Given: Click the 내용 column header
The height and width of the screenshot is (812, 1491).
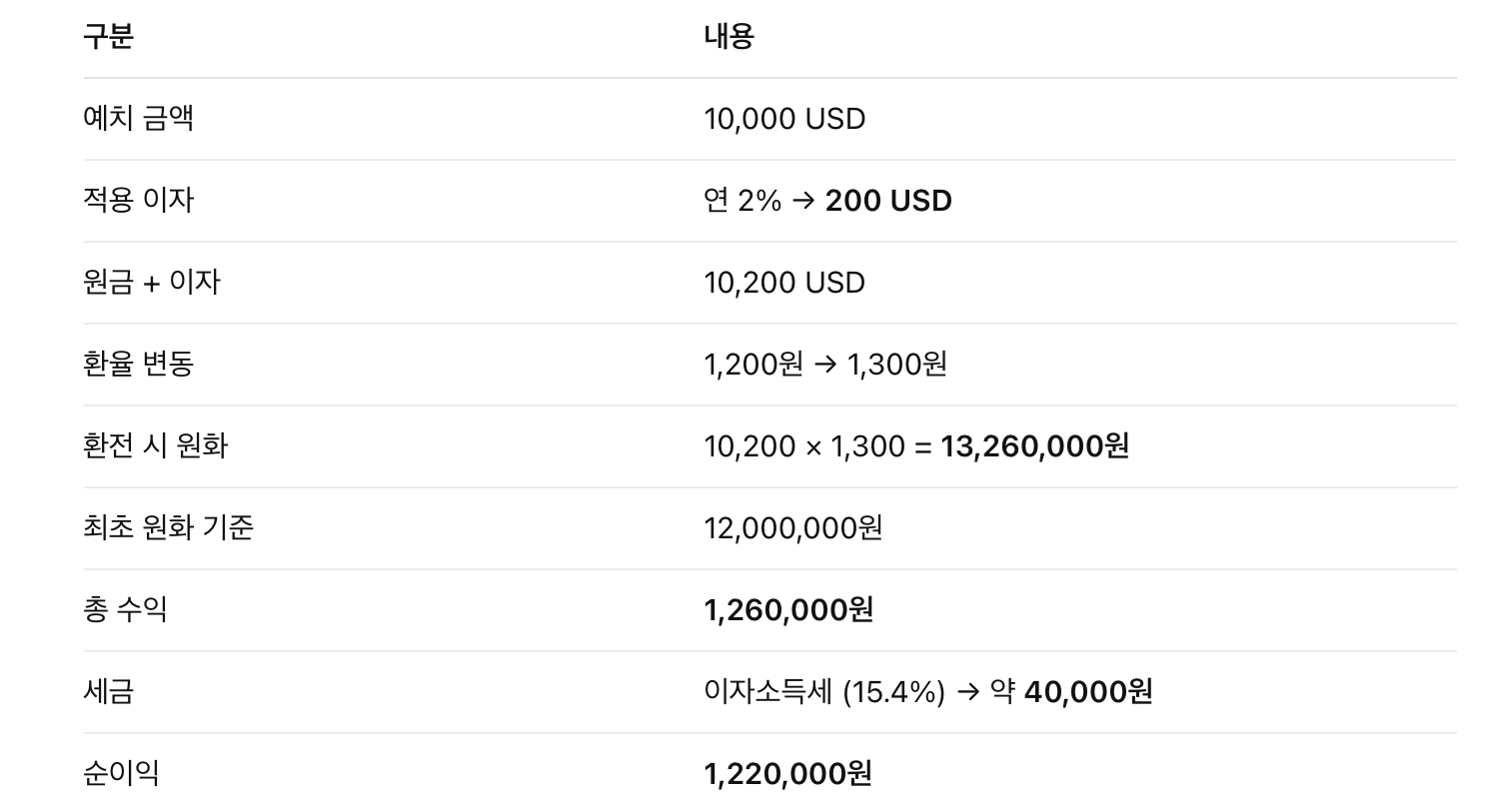Looking at the screenshot, I should coord(729,37).
